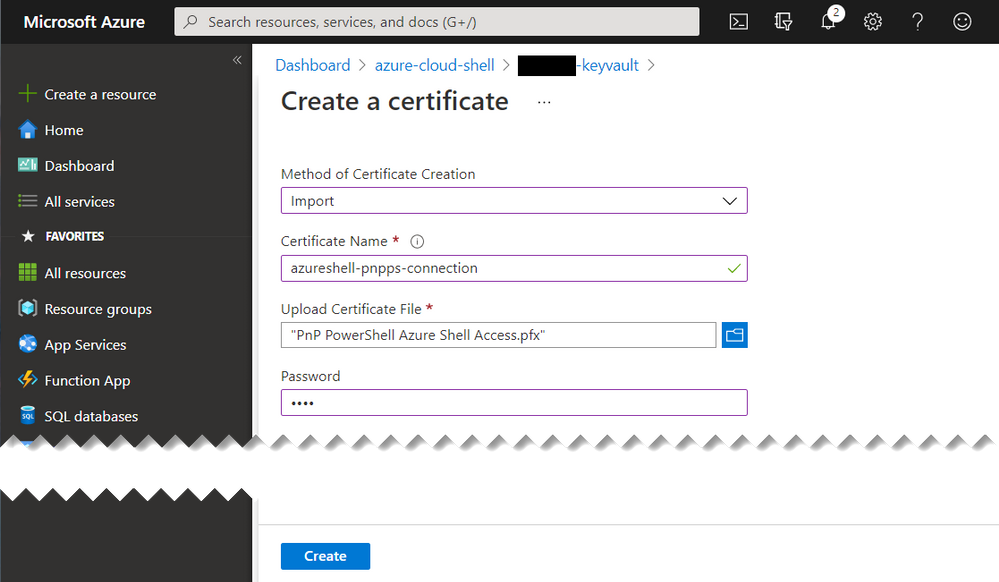Click the Function App lightning icon
999x582 pixels.
coord(27,379)
